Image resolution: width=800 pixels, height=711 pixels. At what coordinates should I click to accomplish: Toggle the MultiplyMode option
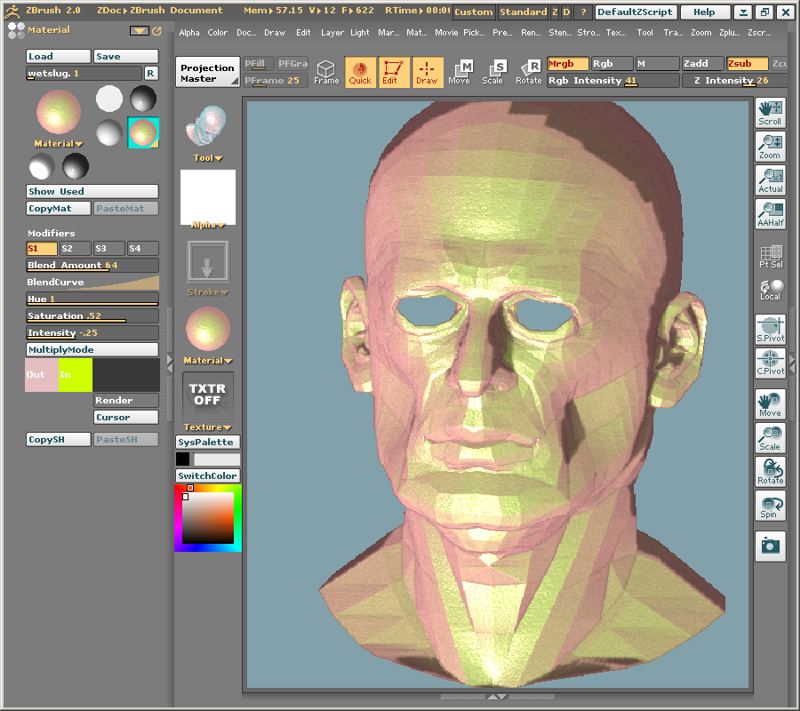click(x=92, y=349)
